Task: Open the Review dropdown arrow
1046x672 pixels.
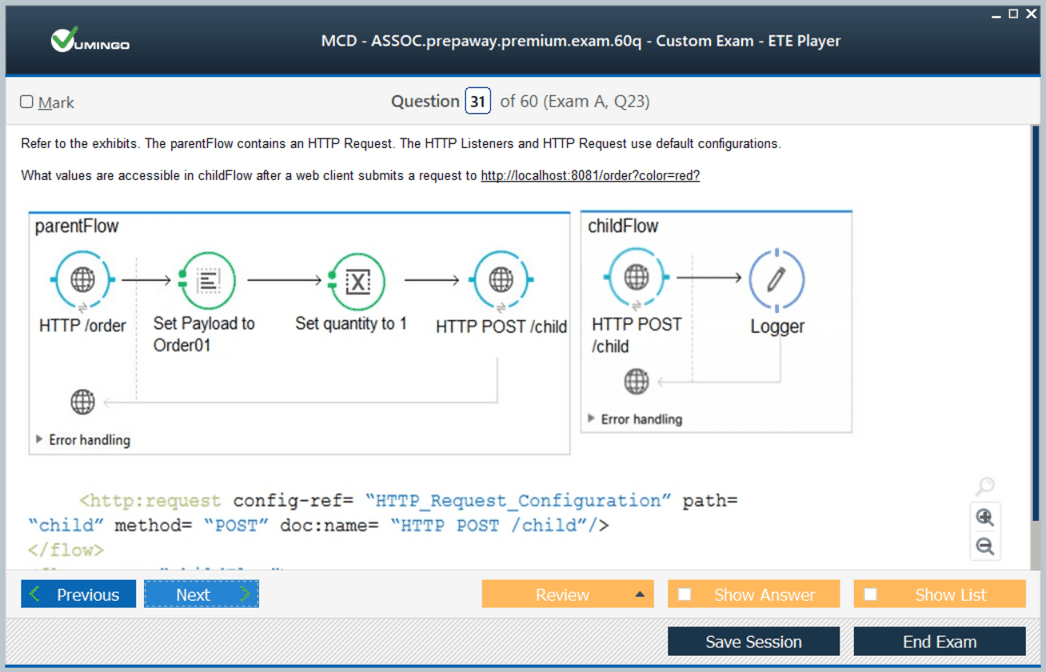Action: click(640, 594)
